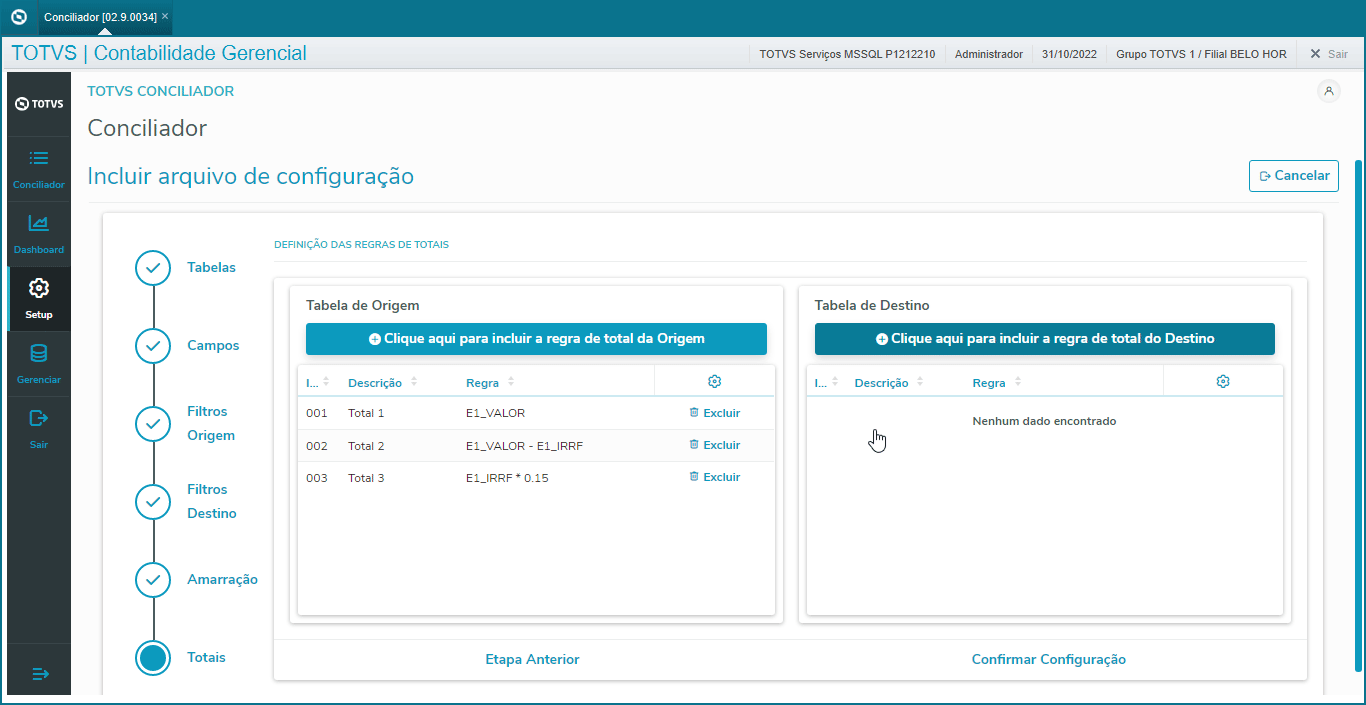
Task: Click Confirmar Configuração
Action: pyautogui.click(x=1049, y=659)
